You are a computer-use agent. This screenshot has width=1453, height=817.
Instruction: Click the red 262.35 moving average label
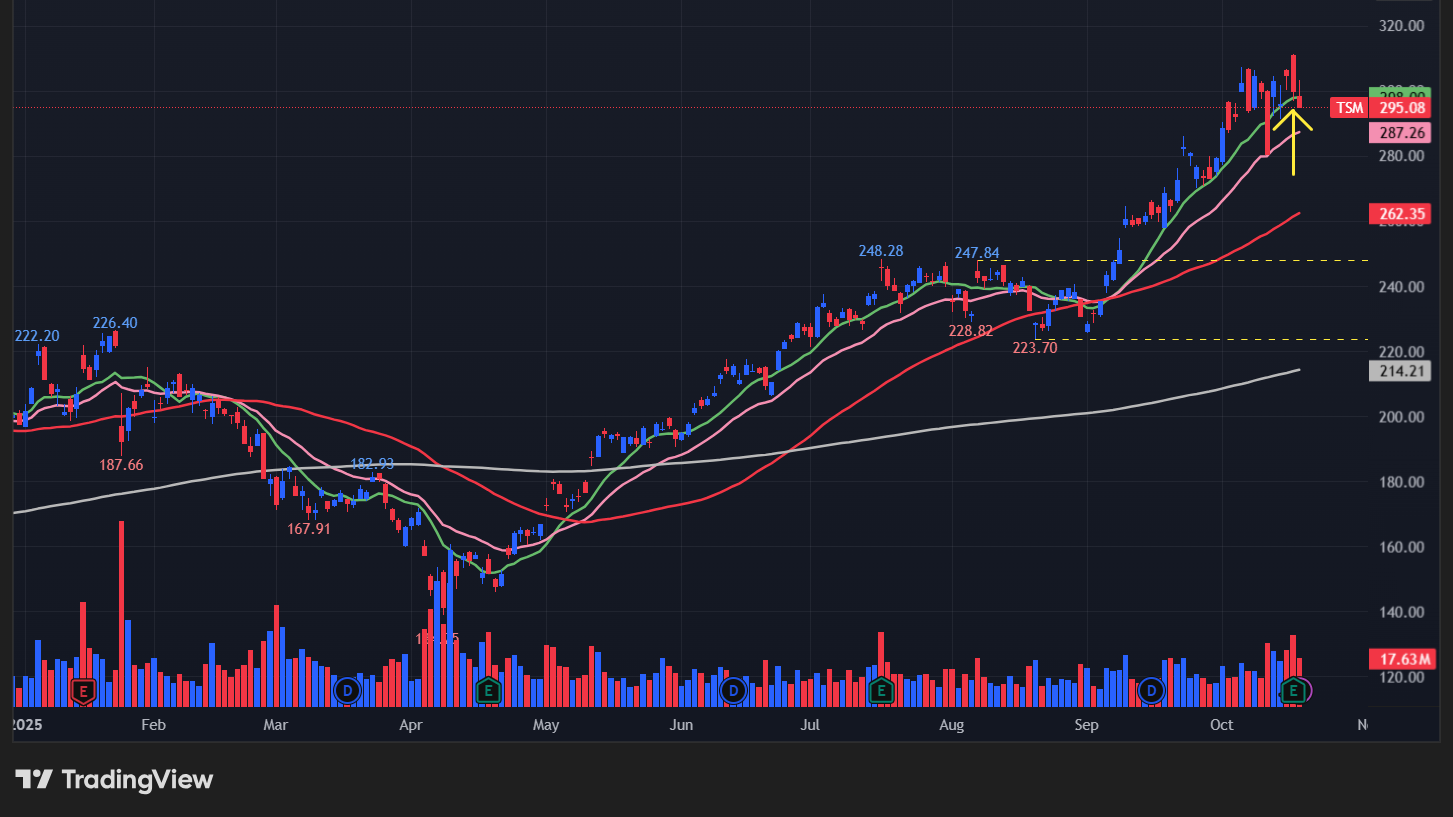pyautogui.click(x=1399, y=213)
